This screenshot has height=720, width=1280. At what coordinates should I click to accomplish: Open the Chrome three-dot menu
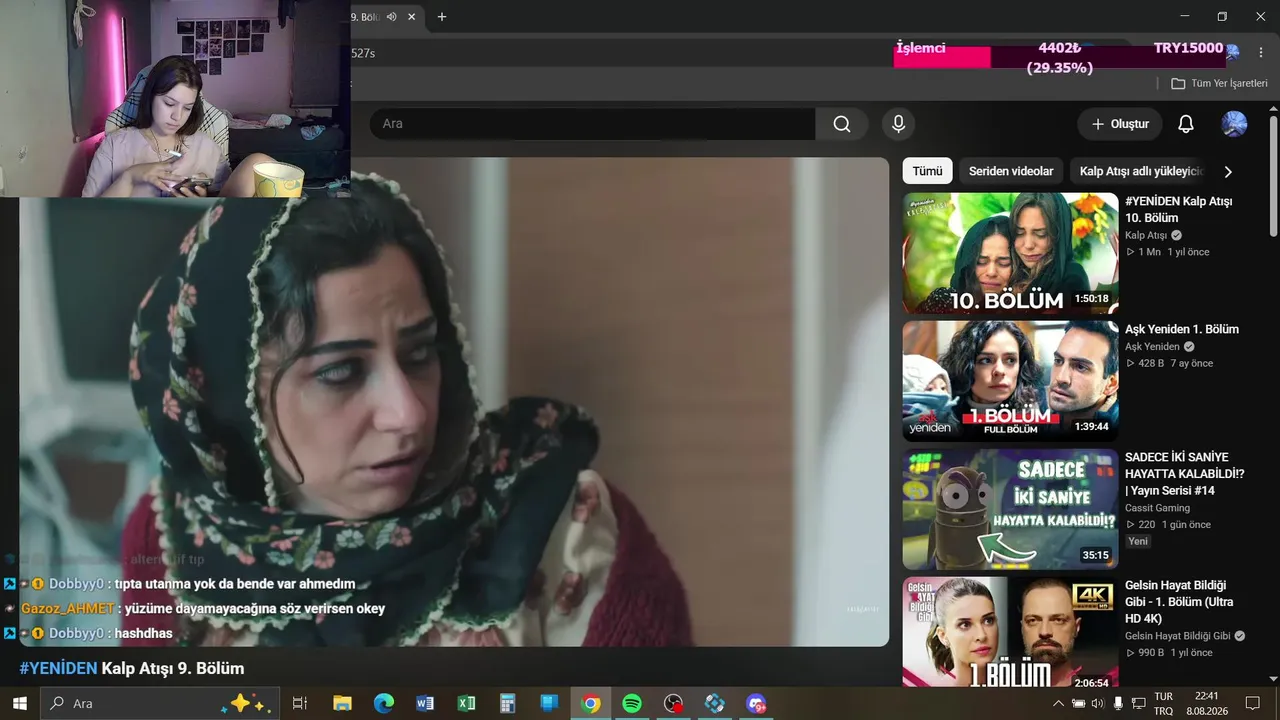pyautogui.click(x=1262, y=52)
